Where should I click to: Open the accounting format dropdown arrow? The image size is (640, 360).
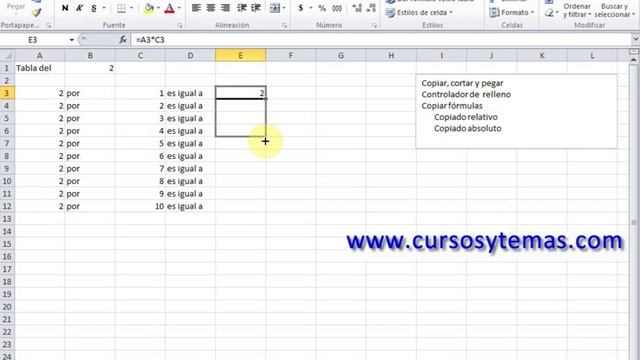tap(311, 8)
